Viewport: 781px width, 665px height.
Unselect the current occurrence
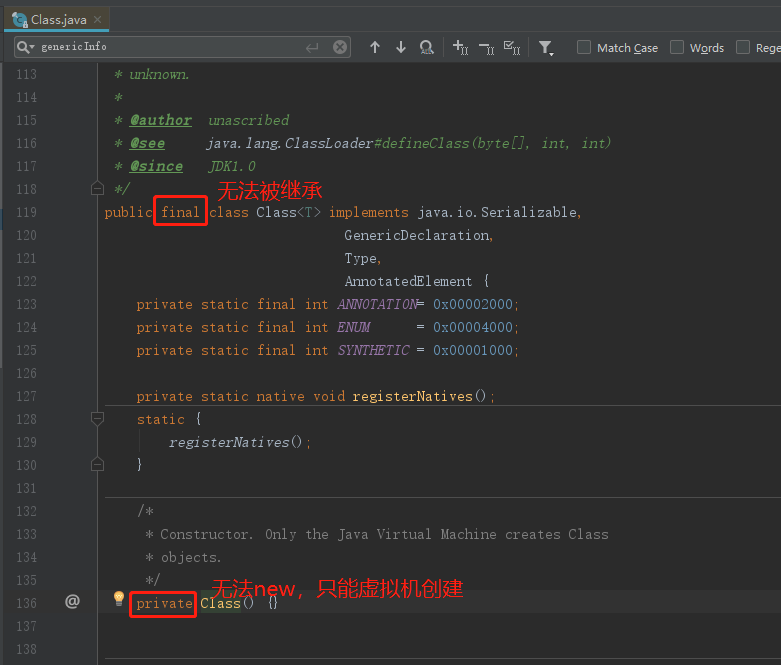[x=486, y=47]
